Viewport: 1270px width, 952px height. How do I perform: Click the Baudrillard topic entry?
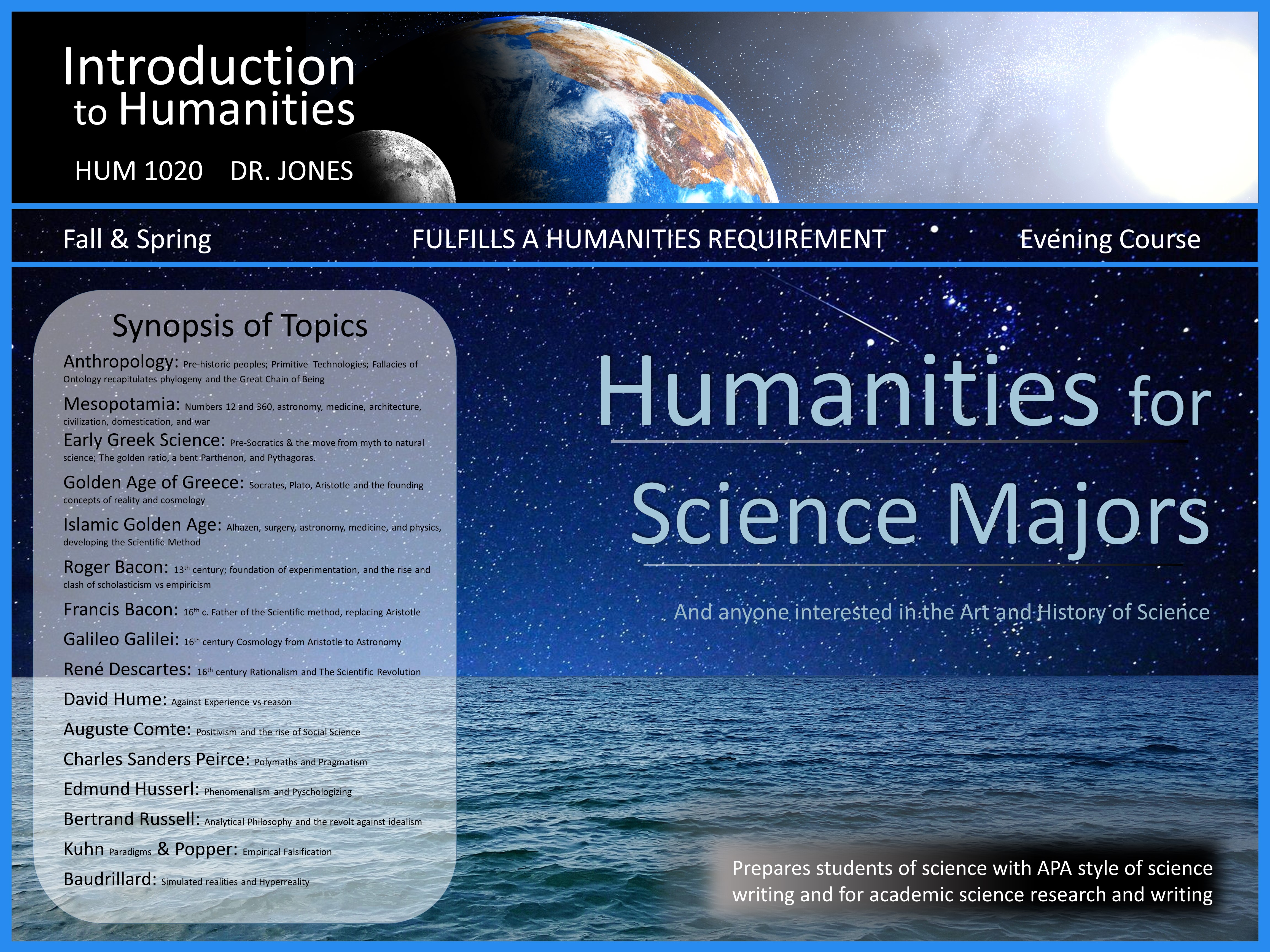(110, 879)
